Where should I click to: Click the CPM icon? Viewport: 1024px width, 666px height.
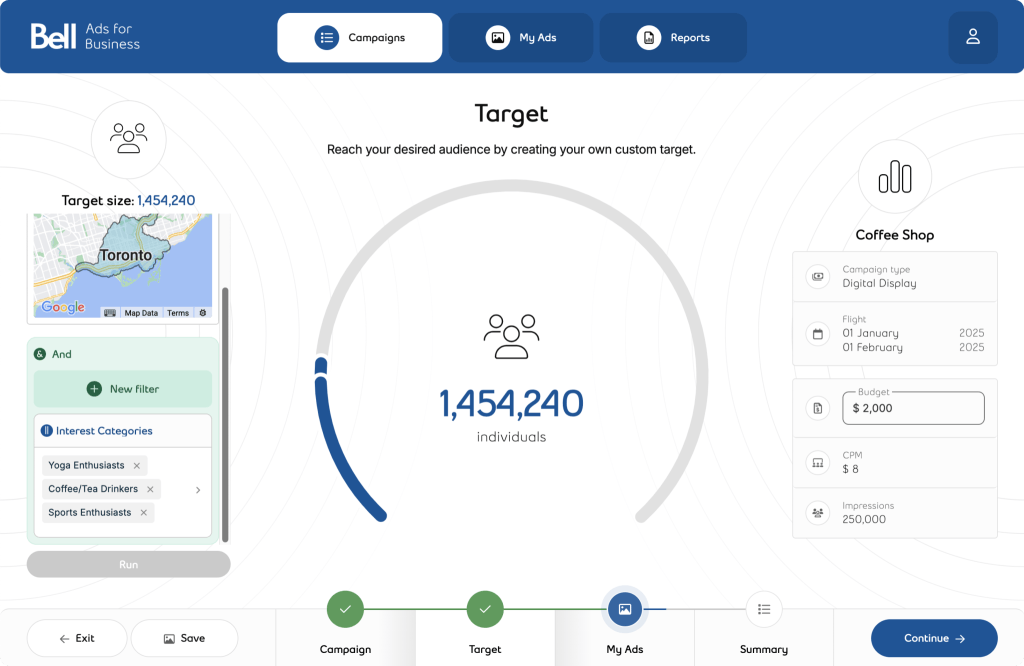[x=818, y=463]
